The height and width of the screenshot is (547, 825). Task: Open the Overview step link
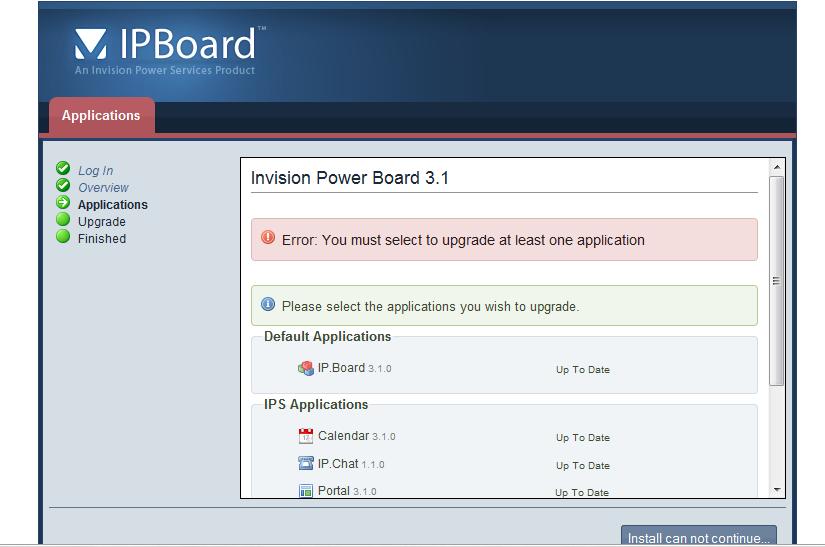coord(103,187)
